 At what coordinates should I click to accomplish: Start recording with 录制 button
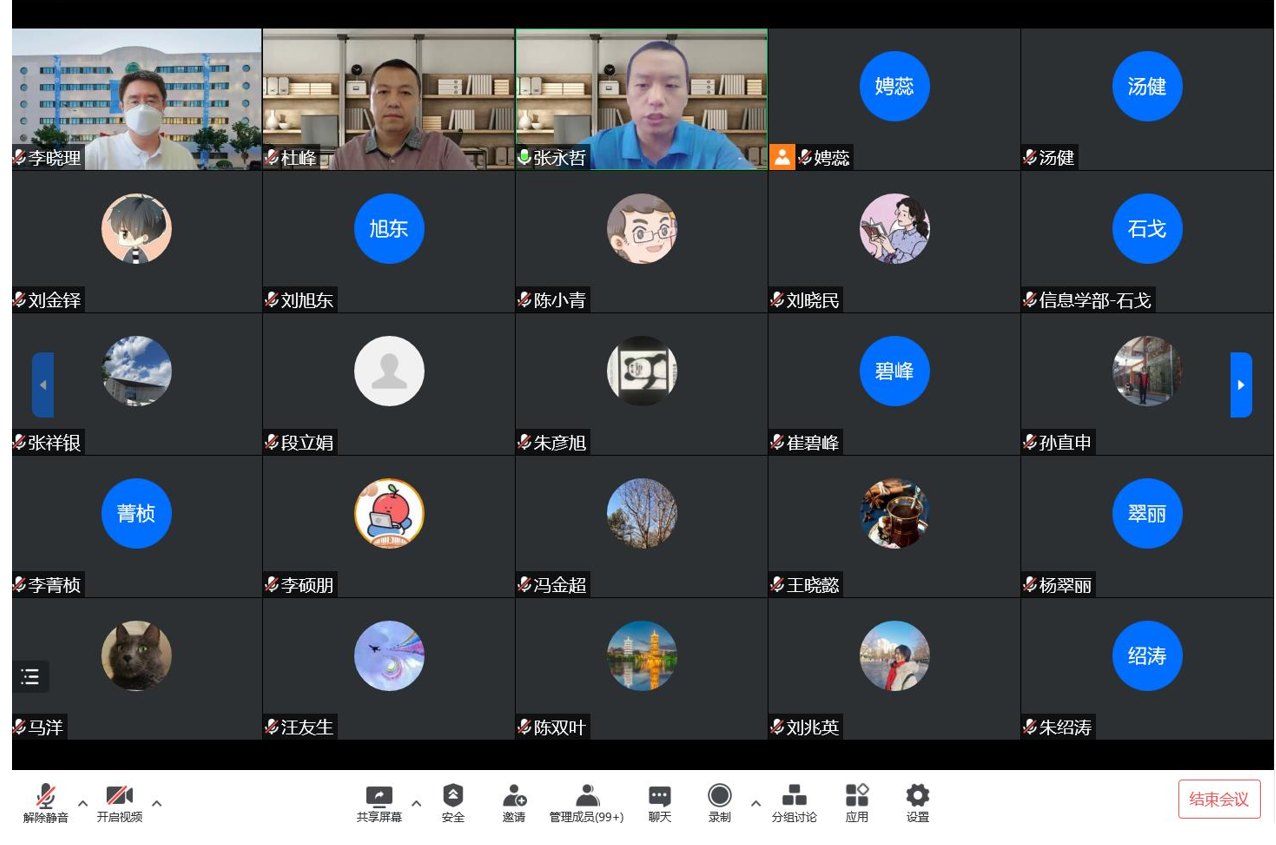[x=719, y=797]
